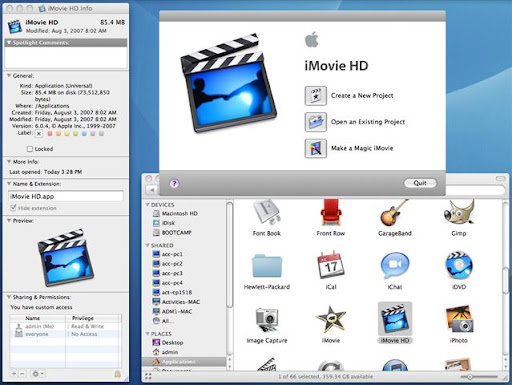Viewport: 512px width, 385px height.
Task: Collapse the Name & Extension section
Action: (x=9, y=184)
